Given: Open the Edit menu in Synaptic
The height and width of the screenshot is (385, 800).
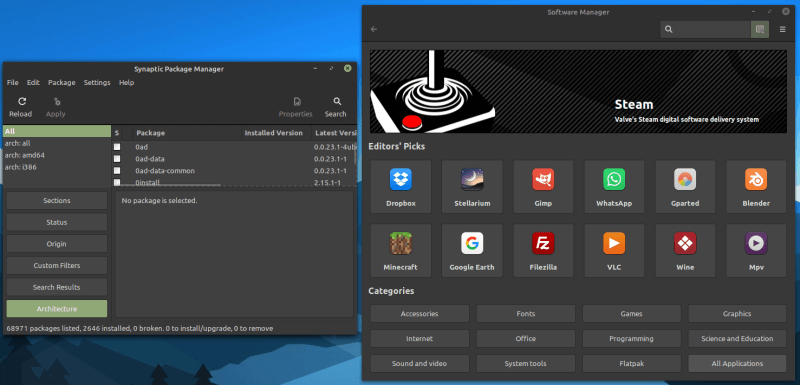Looking at the screenshot, I should (33, 83).
